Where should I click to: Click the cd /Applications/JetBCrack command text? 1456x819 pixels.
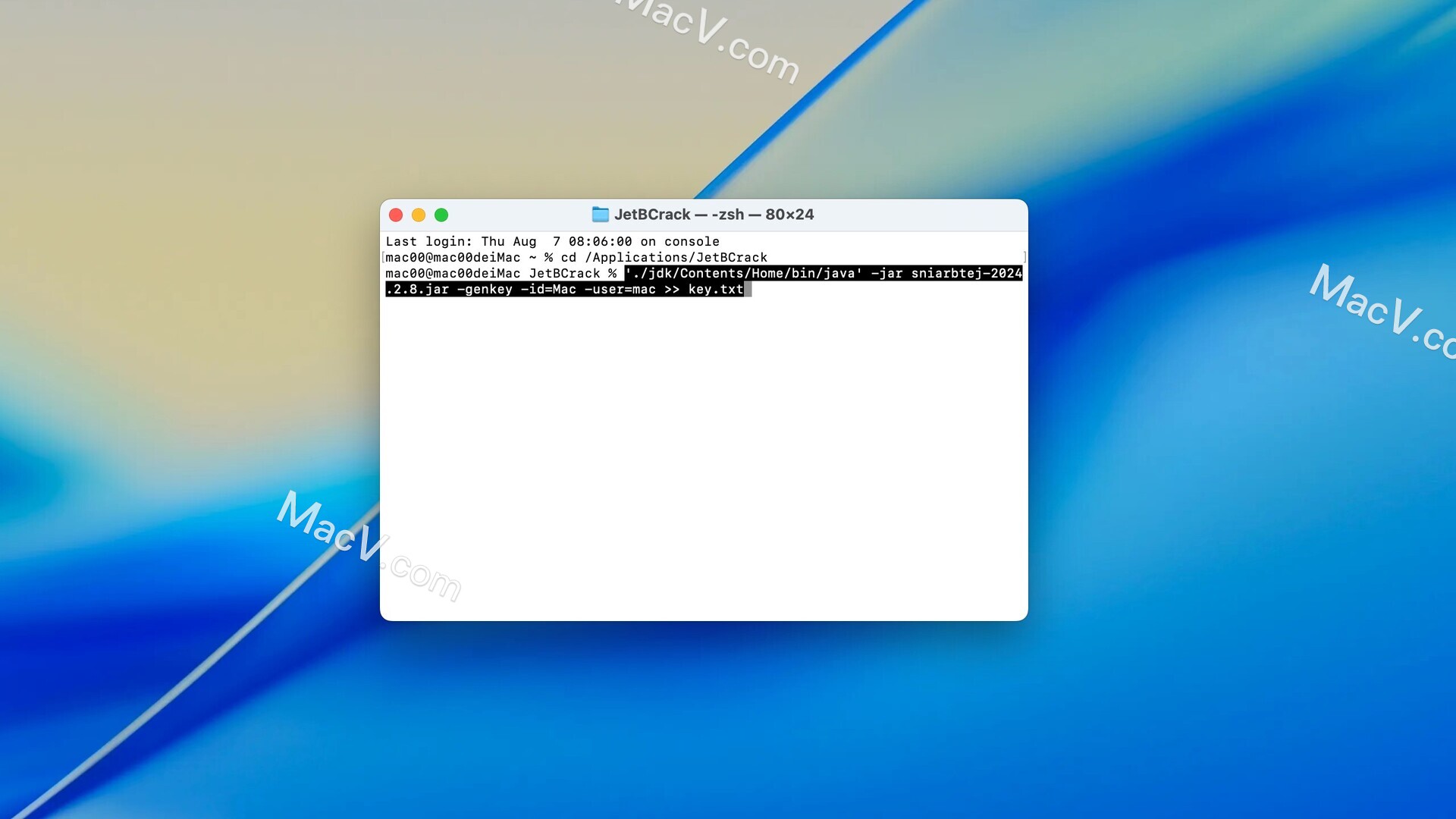[664, 257]
